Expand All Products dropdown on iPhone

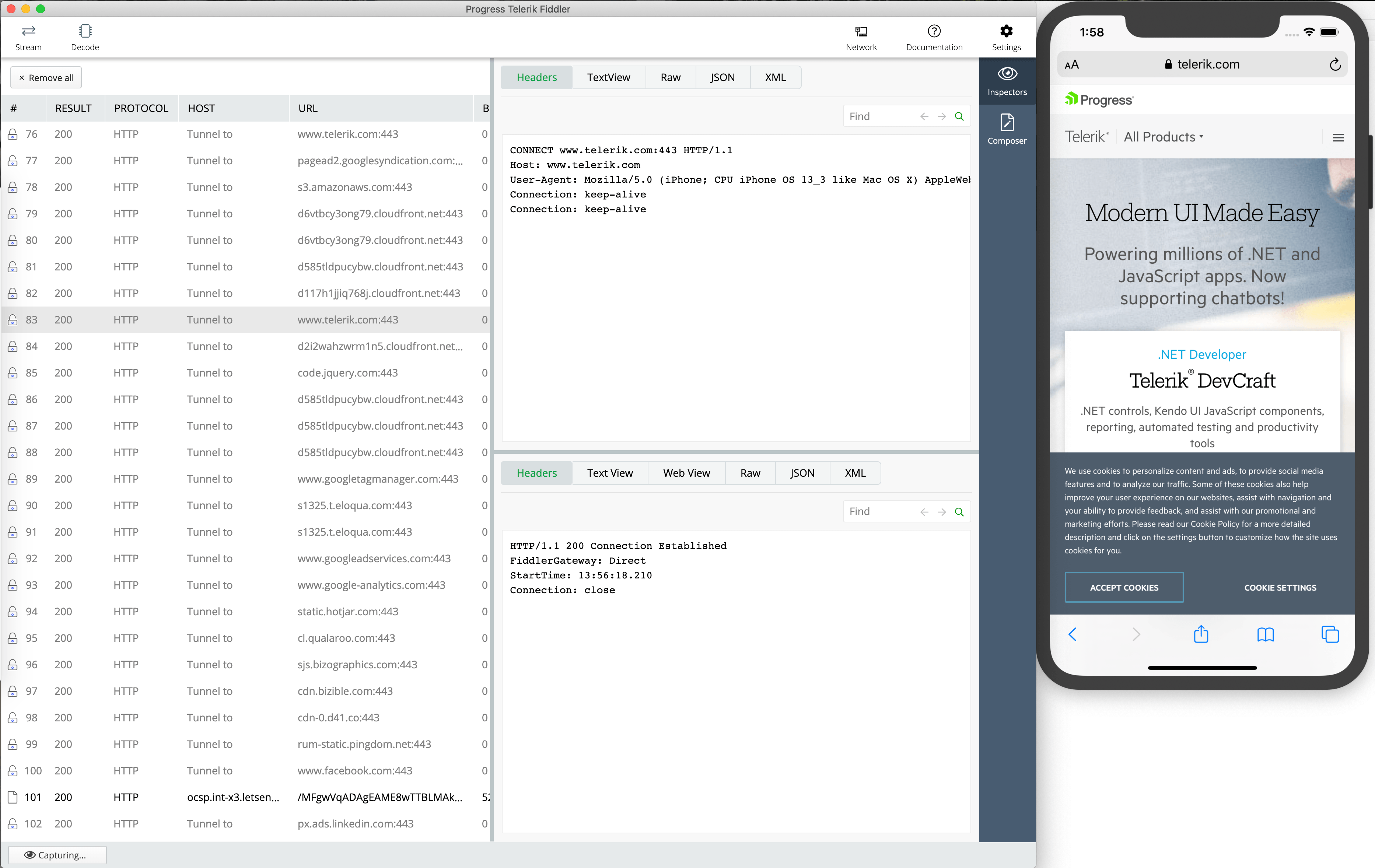pyautogui.click(x=1164, y=137)
